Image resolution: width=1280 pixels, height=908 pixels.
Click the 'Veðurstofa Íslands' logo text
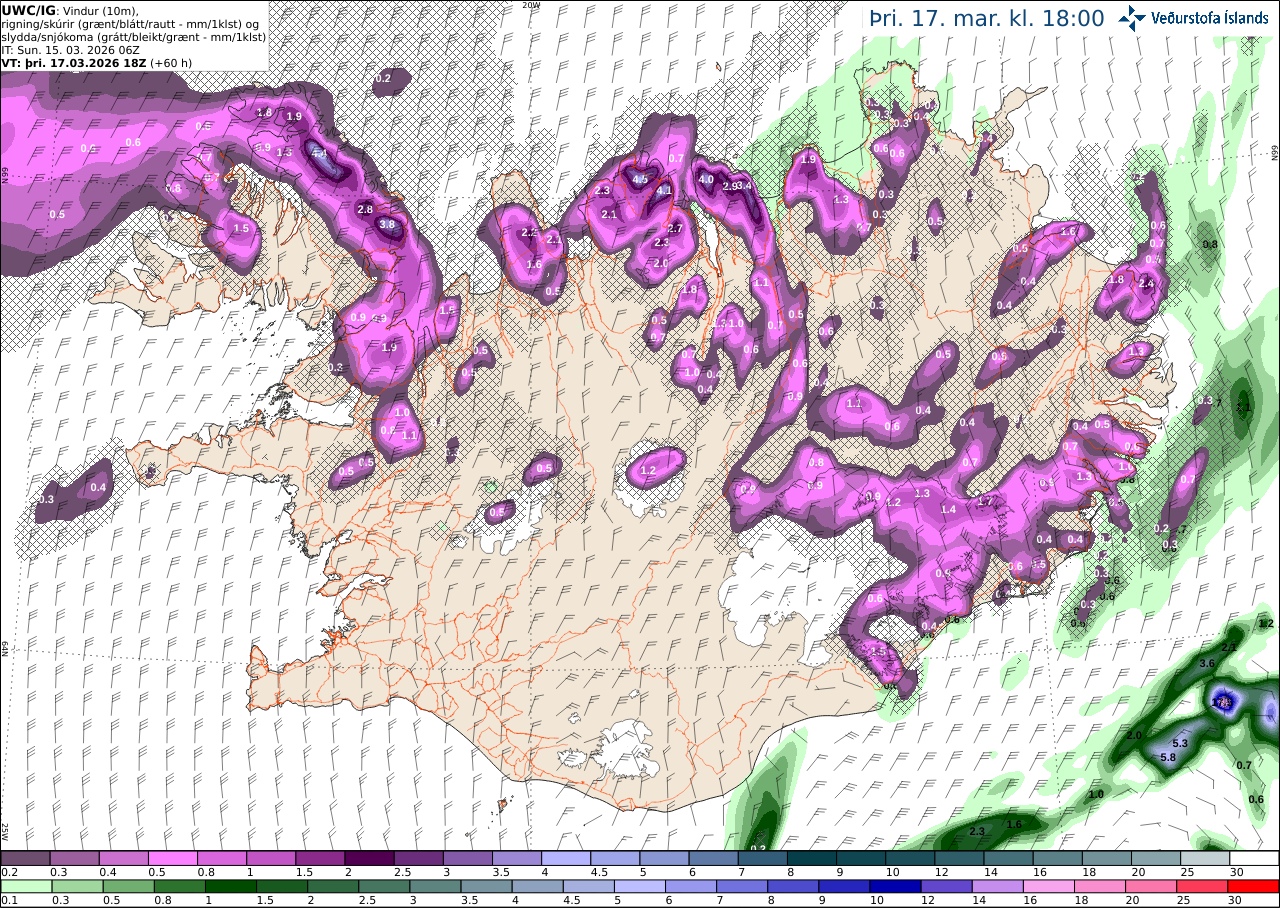tap(1211, 18)
